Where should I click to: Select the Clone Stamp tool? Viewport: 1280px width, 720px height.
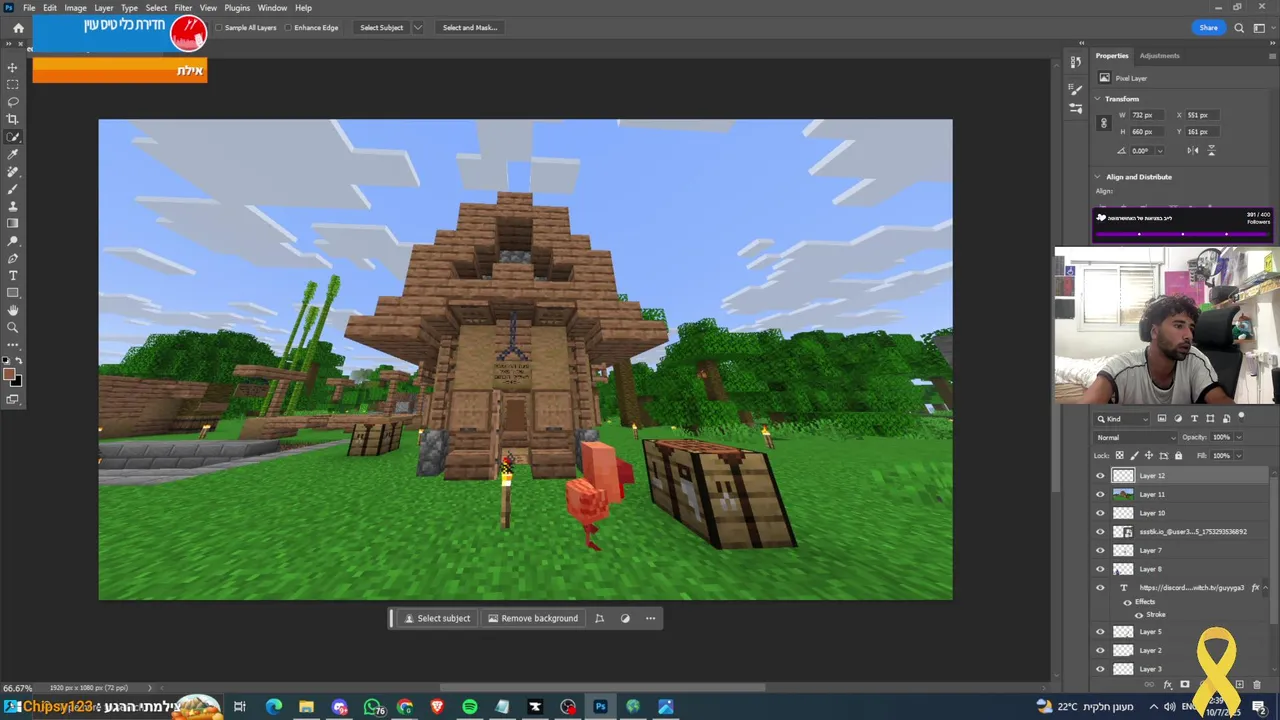tap(13, 206)
